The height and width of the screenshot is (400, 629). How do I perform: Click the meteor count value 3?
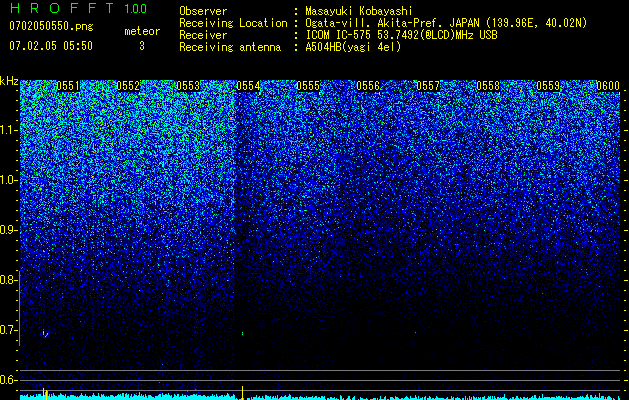pos(142,46)
